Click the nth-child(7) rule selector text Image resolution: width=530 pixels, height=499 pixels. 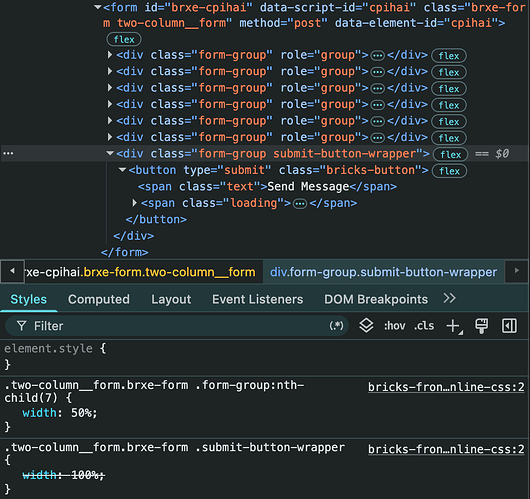click(x=154, y=391)
